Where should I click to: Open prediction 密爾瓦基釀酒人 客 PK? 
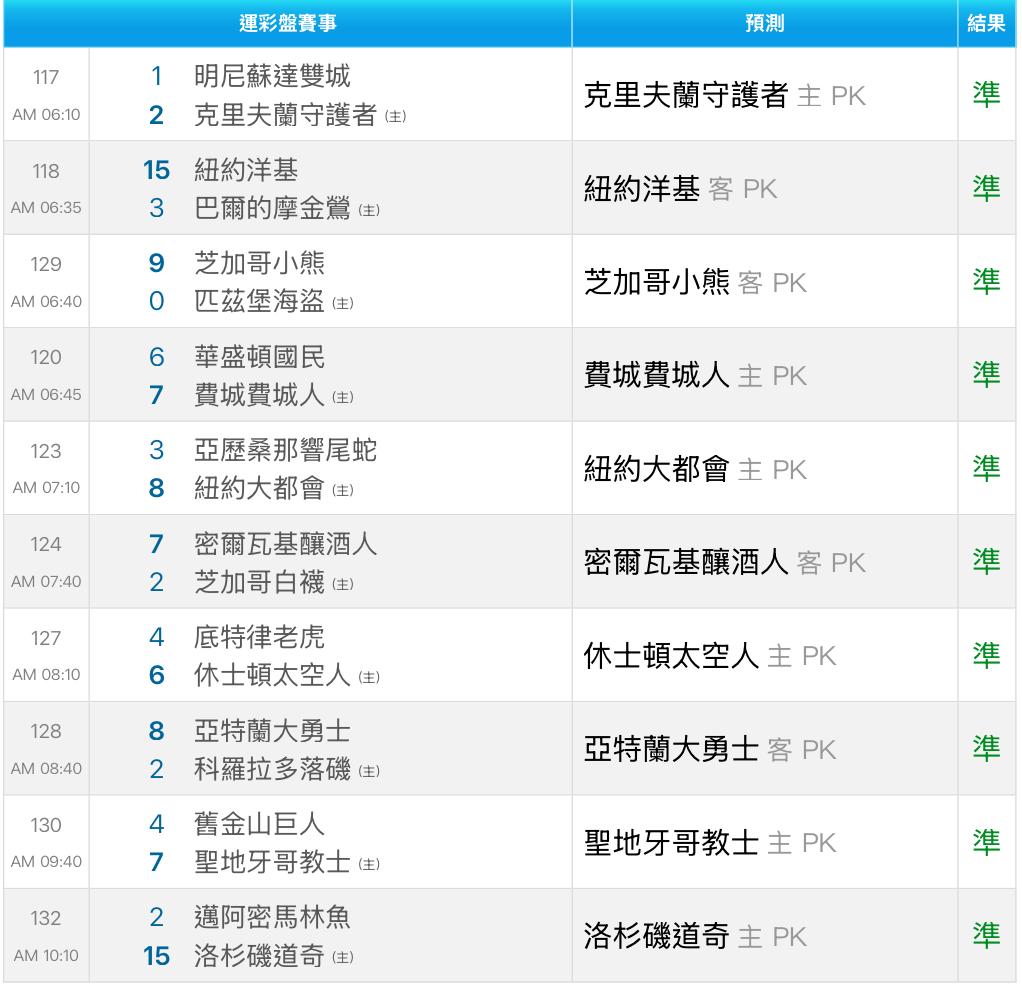click(x=724, y=563)
